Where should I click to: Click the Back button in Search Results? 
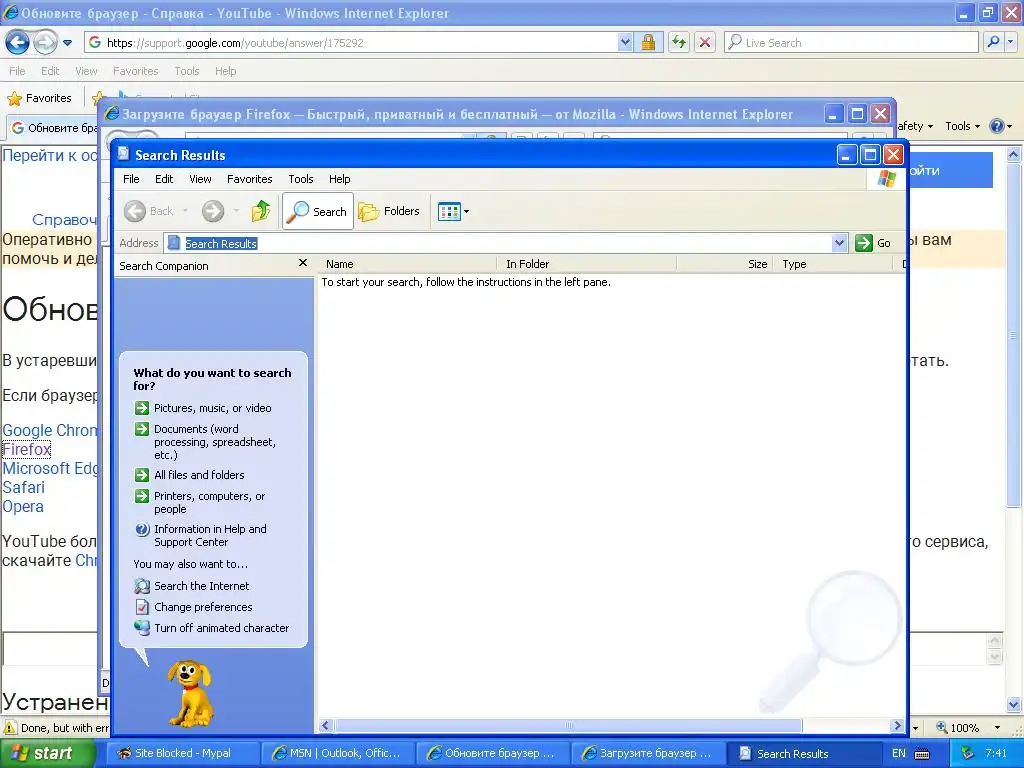149,211
